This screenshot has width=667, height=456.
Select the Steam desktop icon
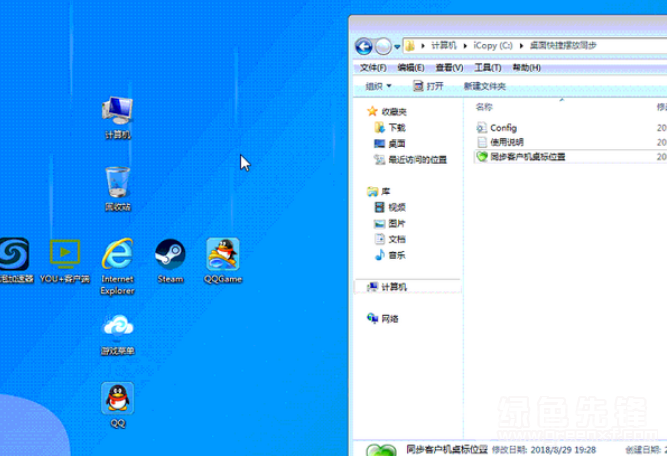(x=170, y=260)
